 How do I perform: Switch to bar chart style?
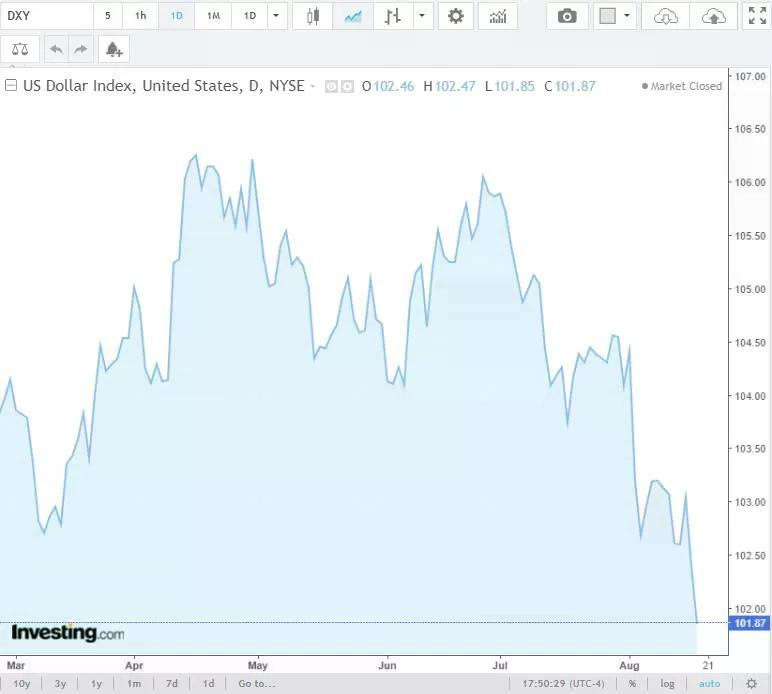tap(393, 16)
